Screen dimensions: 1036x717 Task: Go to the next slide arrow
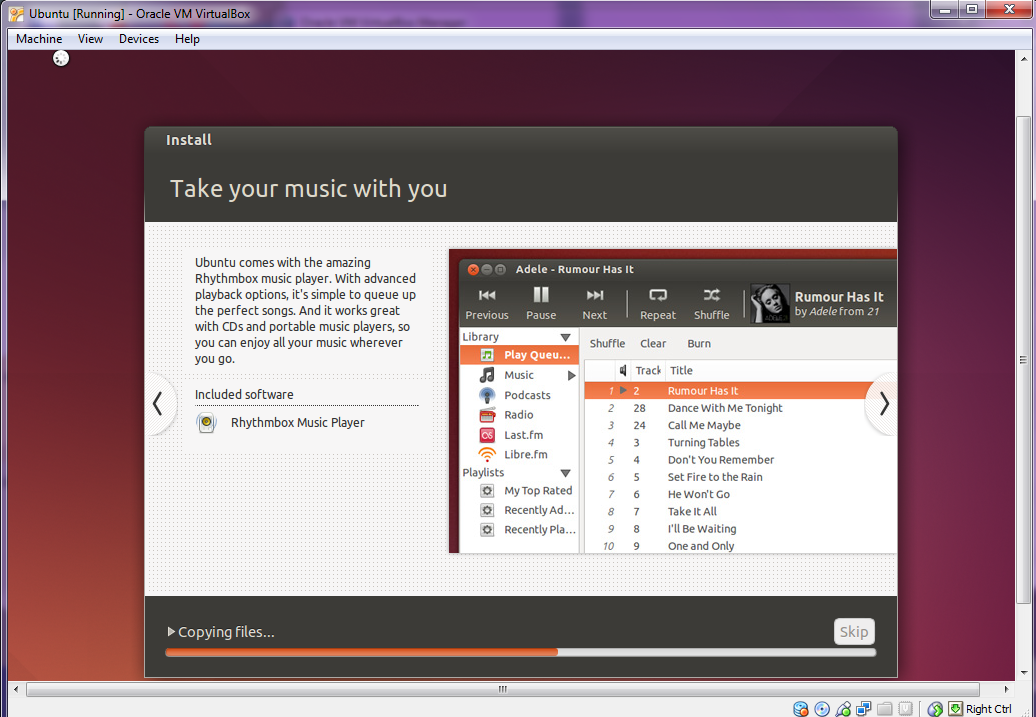(884, 404)
